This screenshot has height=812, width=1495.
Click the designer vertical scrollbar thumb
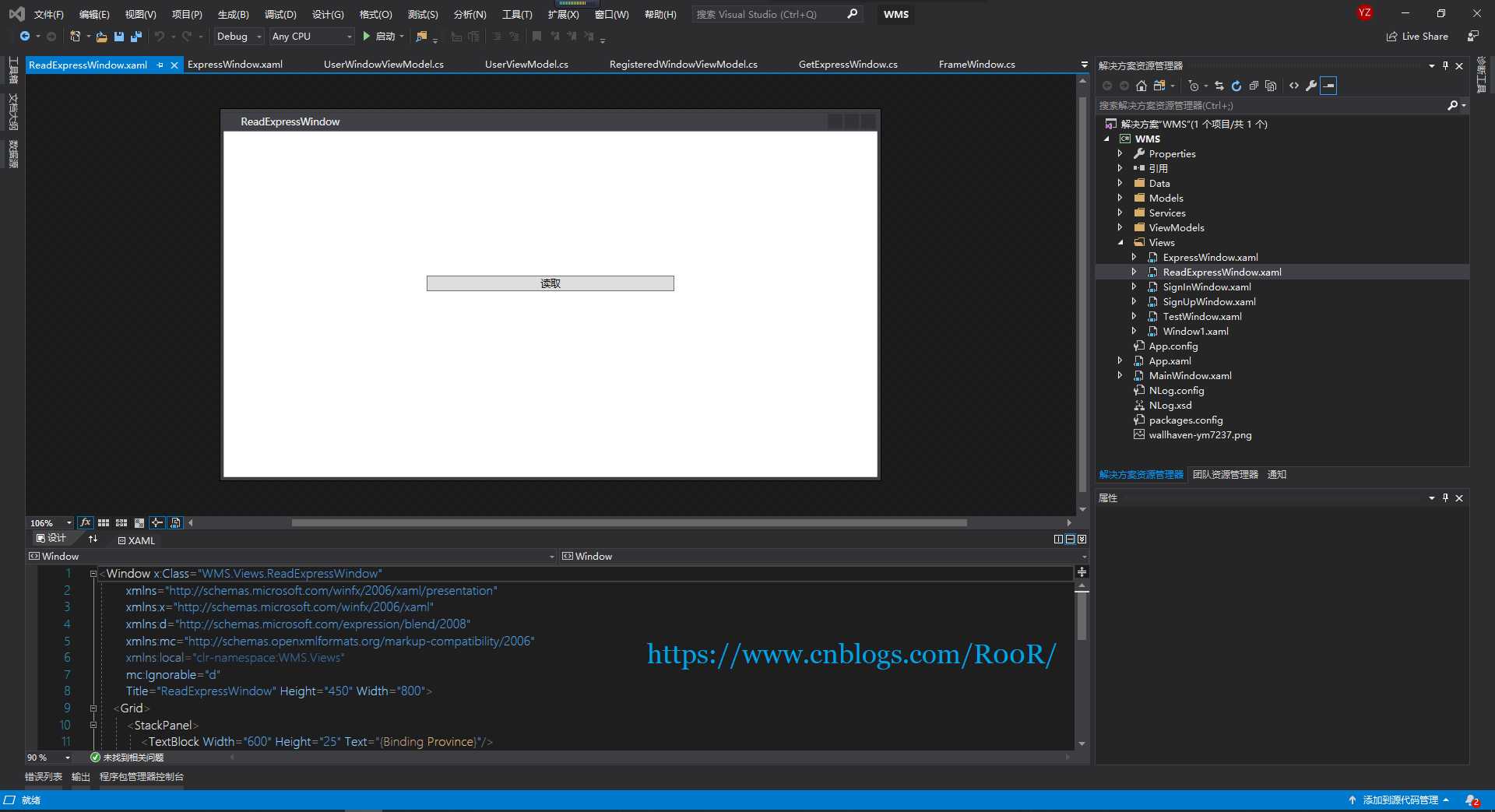[x=1082, y=294]
